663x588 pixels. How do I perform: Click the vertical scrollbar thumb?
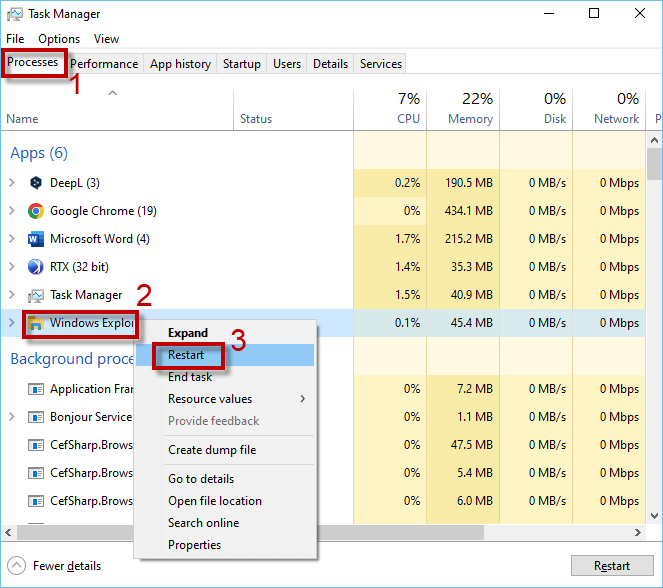654,164
